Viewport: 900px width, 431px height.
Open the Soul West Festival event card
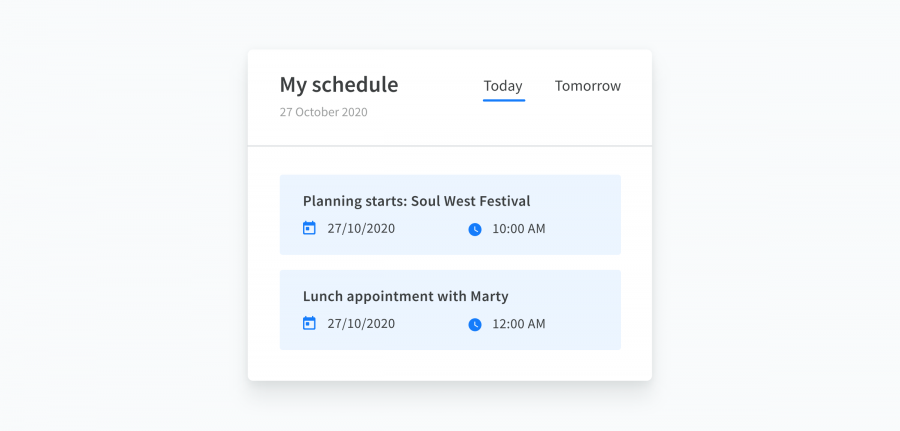[x=450, y=215]
